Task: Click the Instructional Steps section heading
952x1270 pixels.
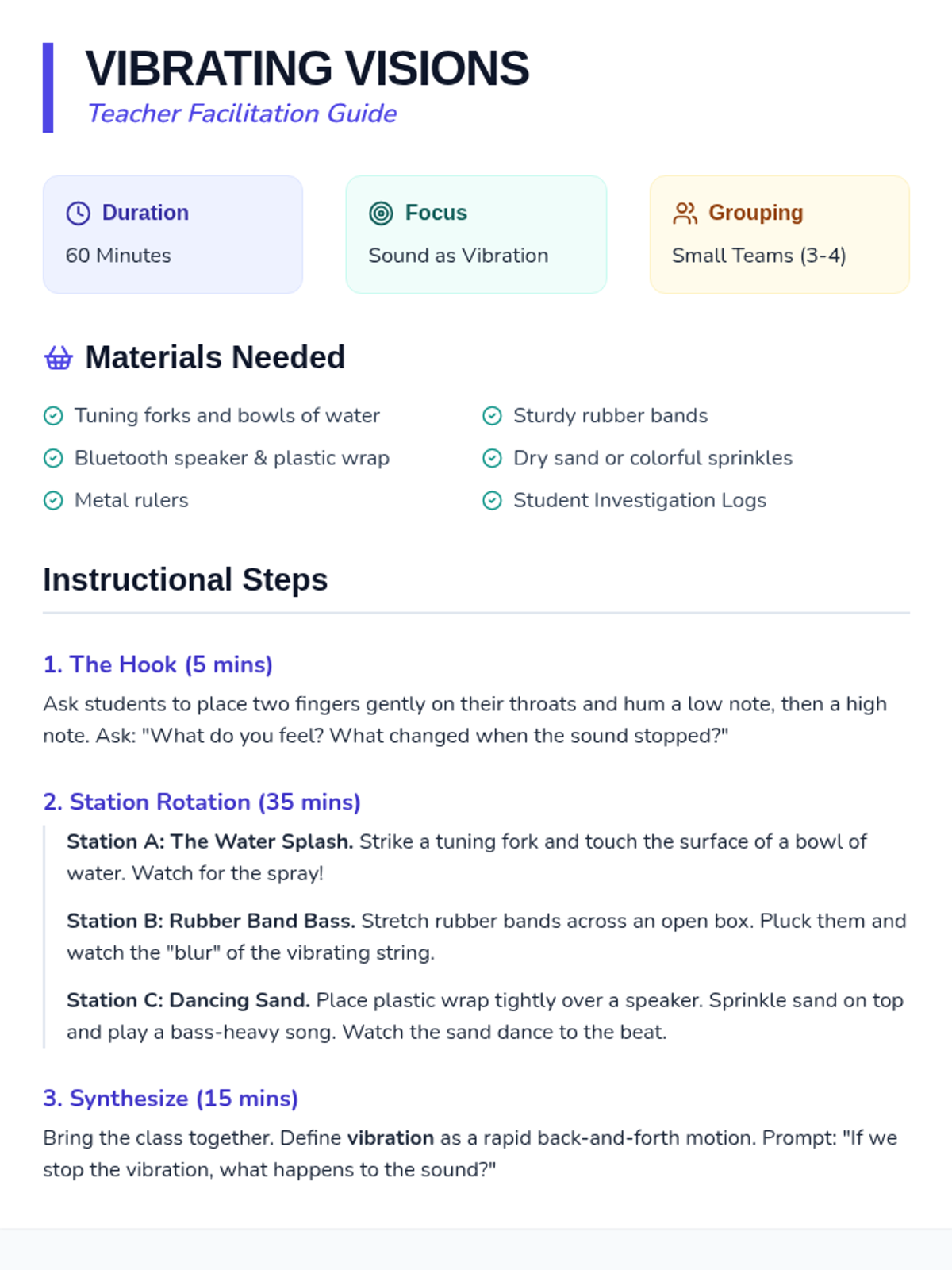Action: (x=185, y=579)
